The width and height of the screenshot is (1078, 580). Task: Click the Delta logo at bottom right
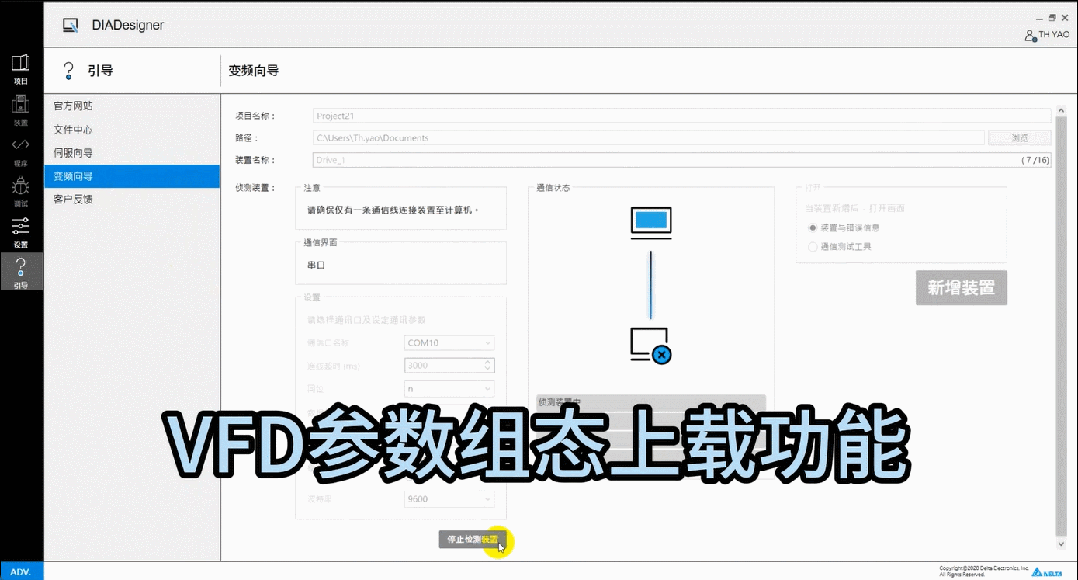coord(1046,571)
